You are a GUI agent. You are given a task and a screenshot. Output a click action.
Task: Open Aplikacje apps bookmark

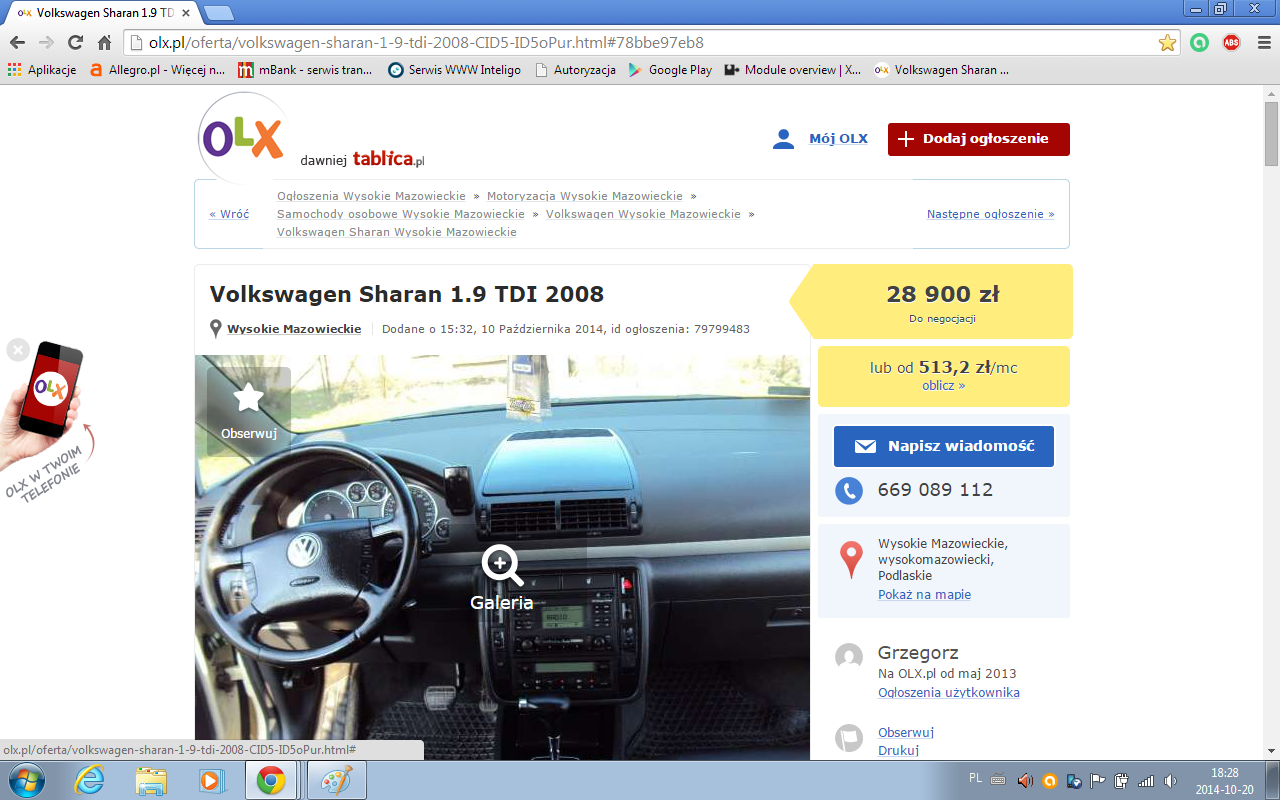[41, 70]
